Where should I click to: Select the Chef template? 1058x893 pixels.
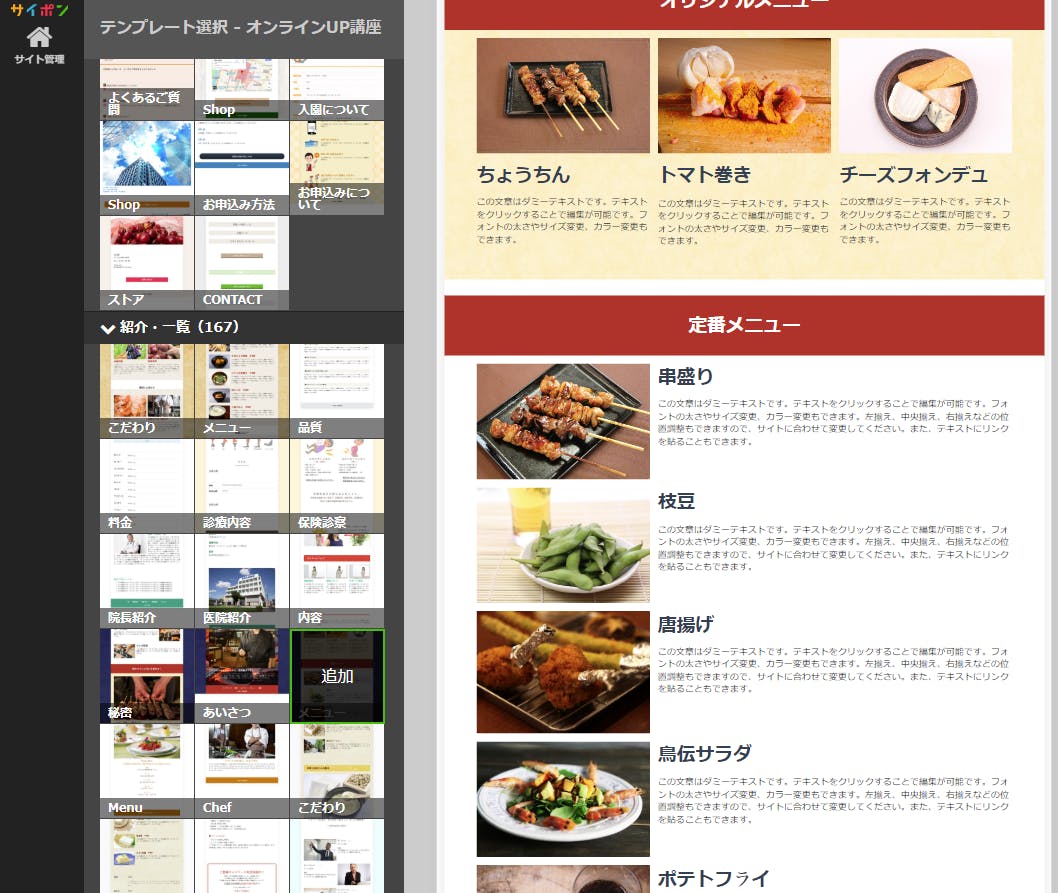point(242,772)
